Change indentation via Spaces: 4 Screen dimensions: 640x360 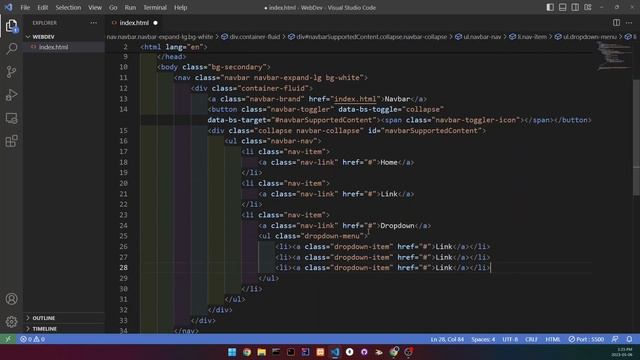483,339
